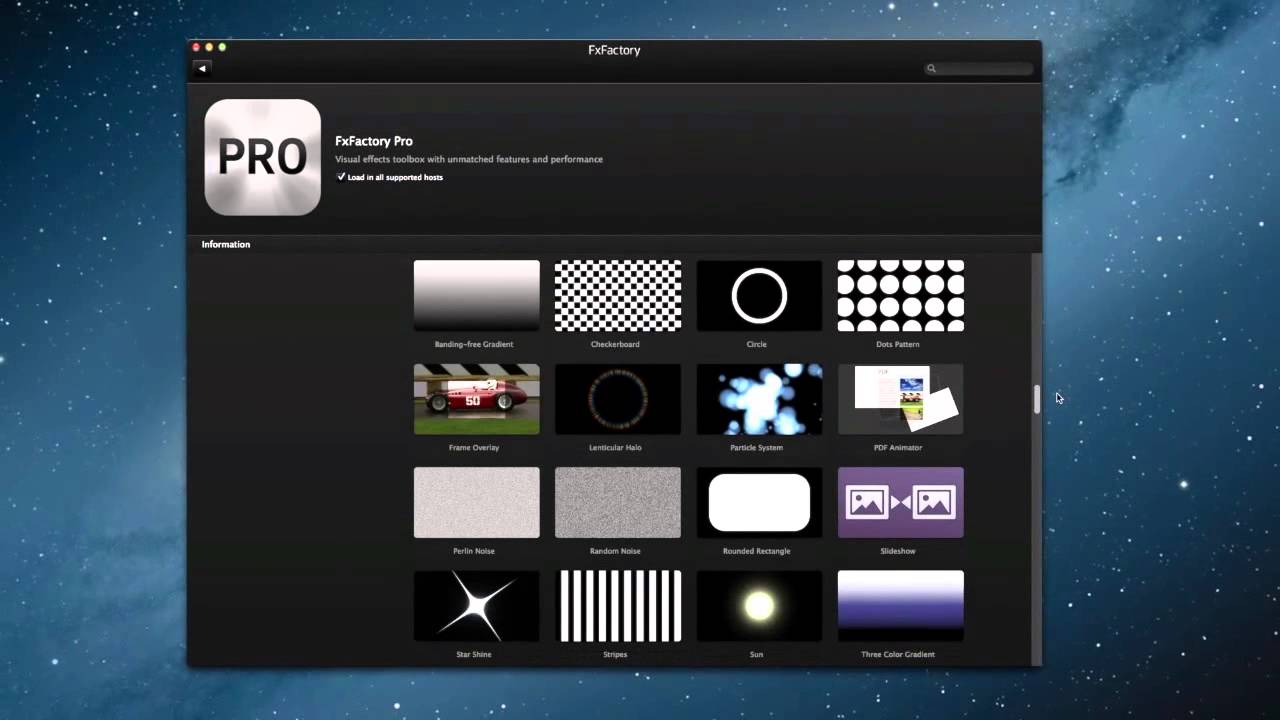Open the Frame Overlay thumbnail

[477, 399]
